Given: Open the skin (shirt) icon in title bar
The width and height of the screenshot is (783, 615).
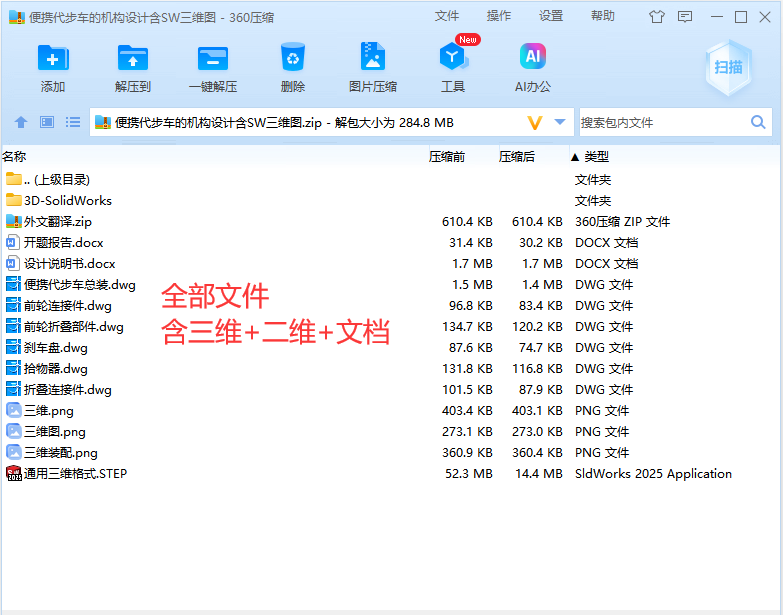Looking at the screenshot, I should [657, 17].
